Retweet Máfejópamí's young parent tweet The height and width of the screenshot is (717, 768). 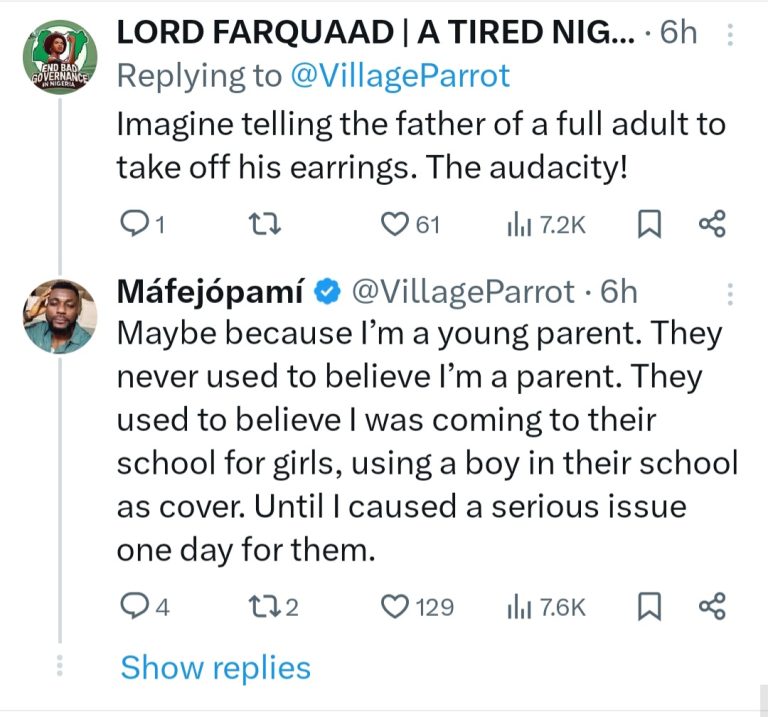pos(262,606)
